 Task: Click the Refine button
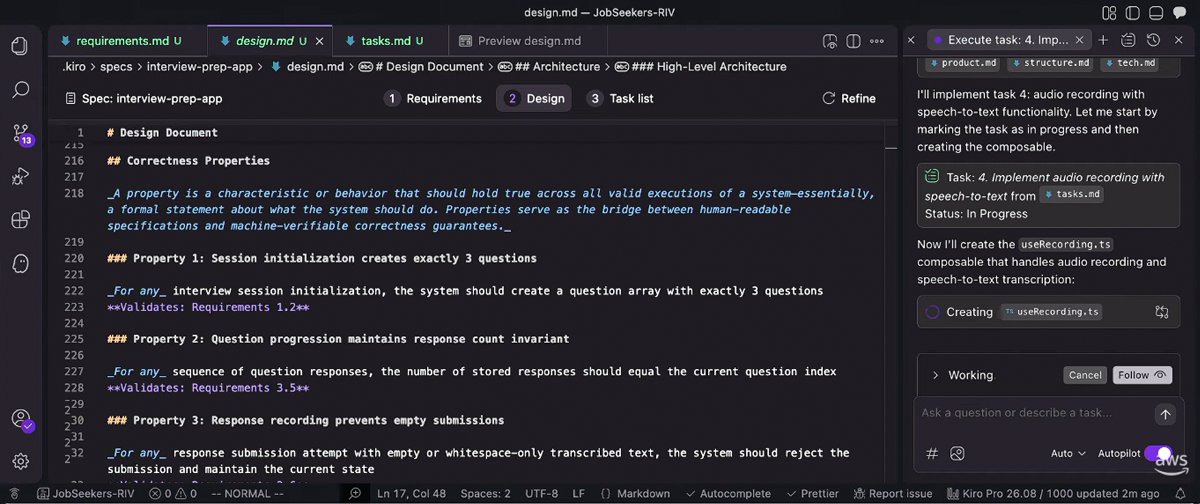click(x=848, y=98)
